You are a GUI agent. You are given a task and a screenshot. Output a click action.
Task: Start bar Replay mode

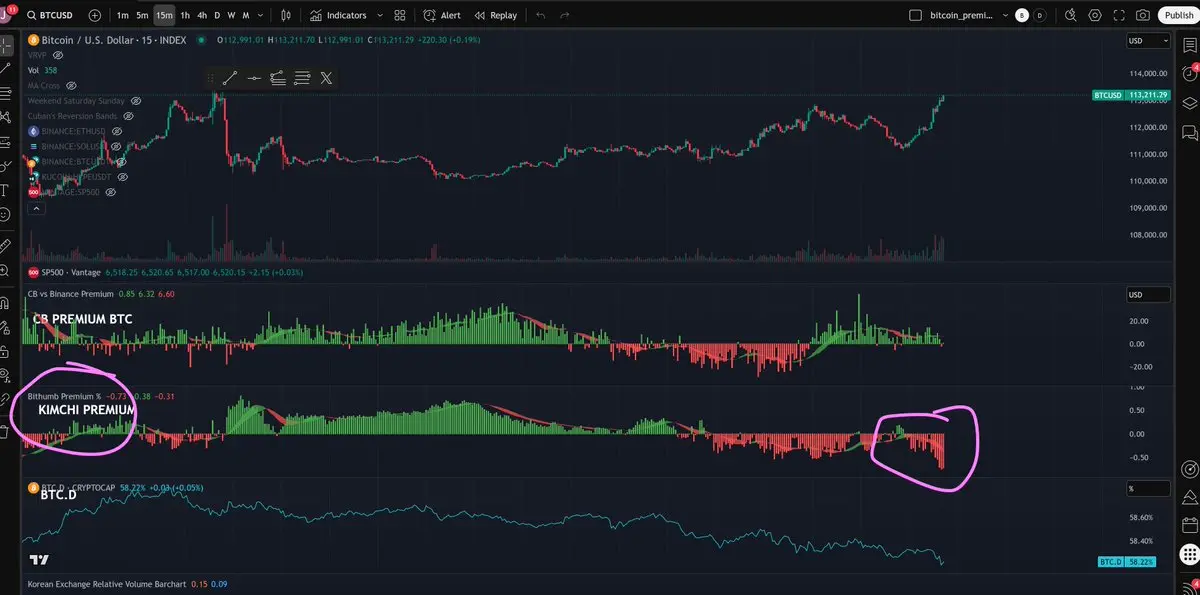(496, 15)
